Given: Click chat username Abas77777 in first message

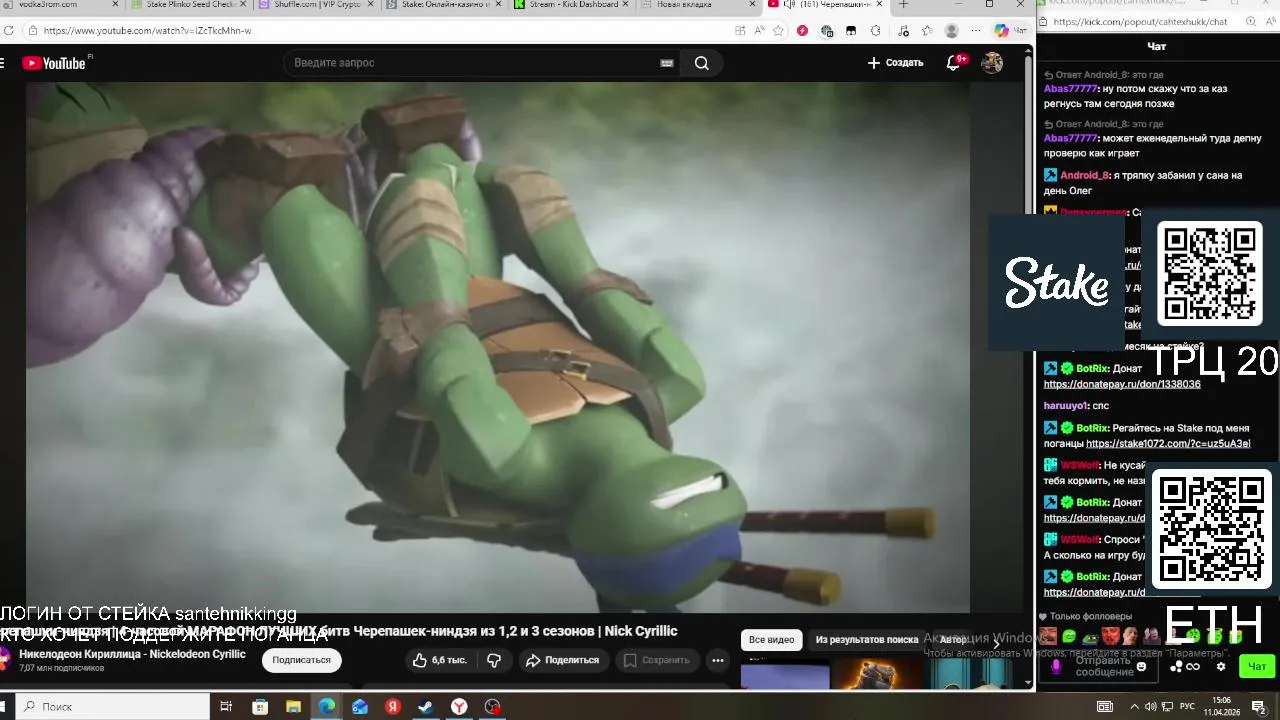Looking at the screenshot, I should [1070, 89].
